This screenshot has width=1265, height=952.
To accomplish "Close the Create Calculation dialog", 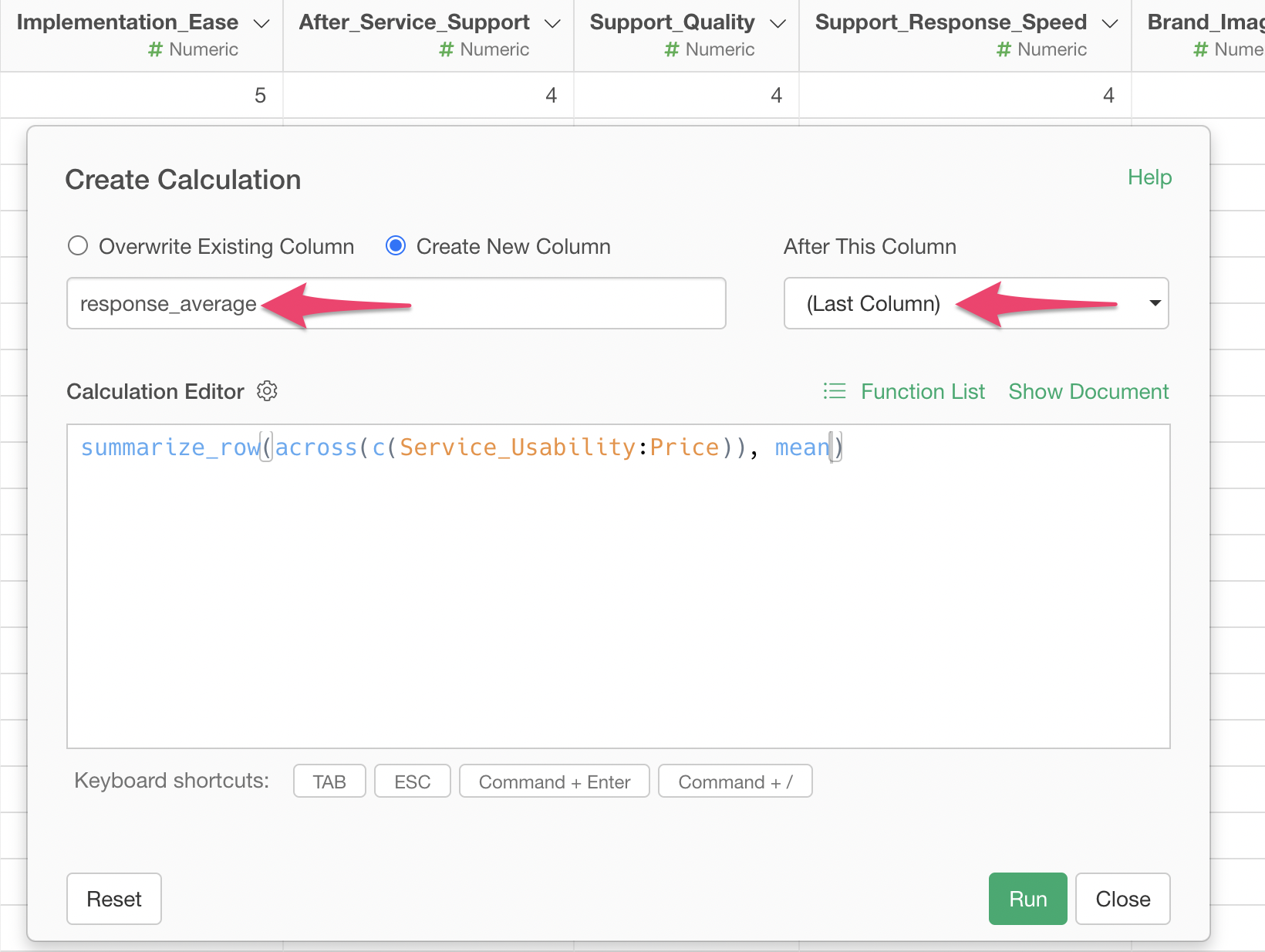I will (x=1122, y=899).
